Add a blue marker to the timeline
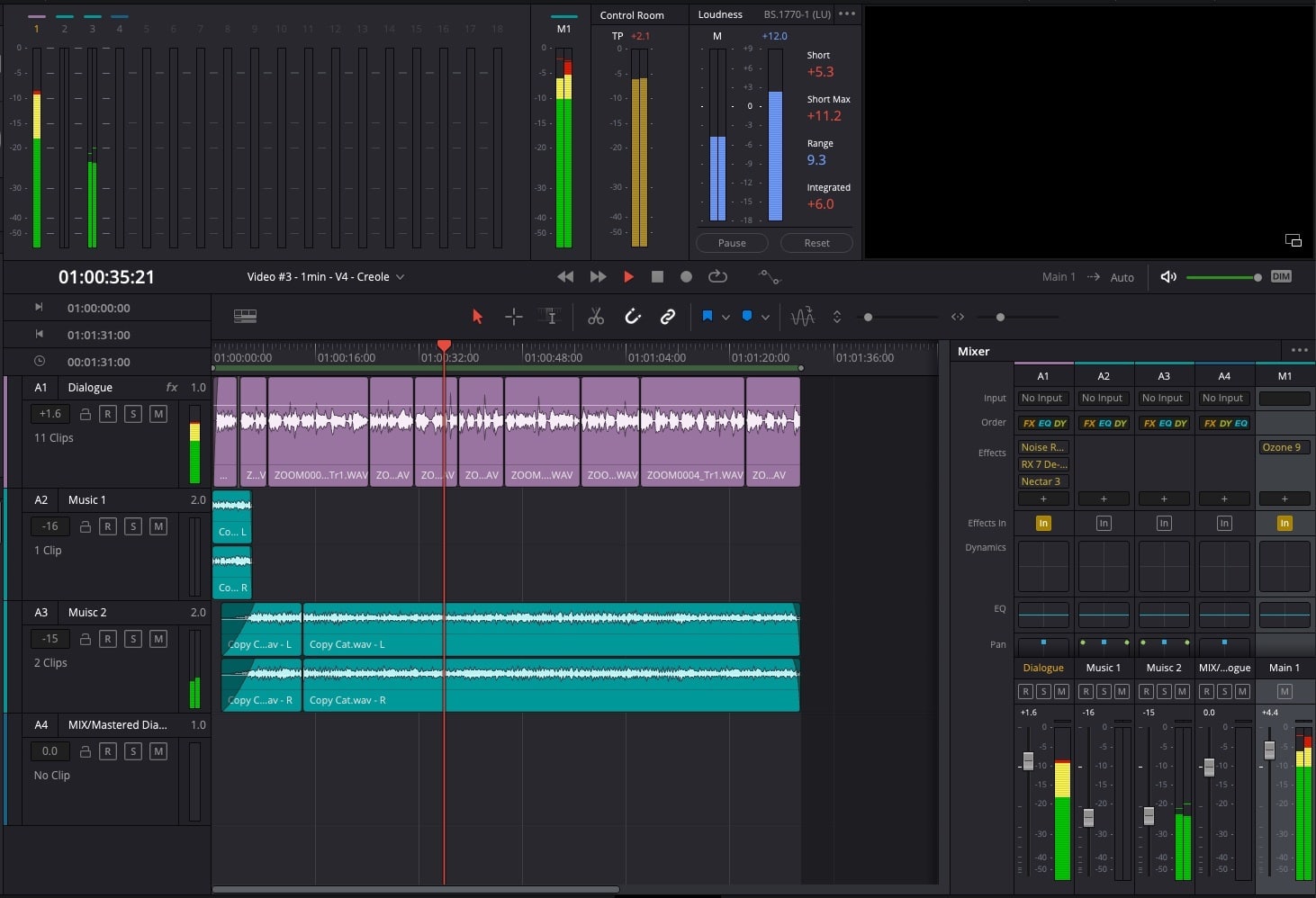The height and width of the screenshot is (898, 1316). (746, 317)
